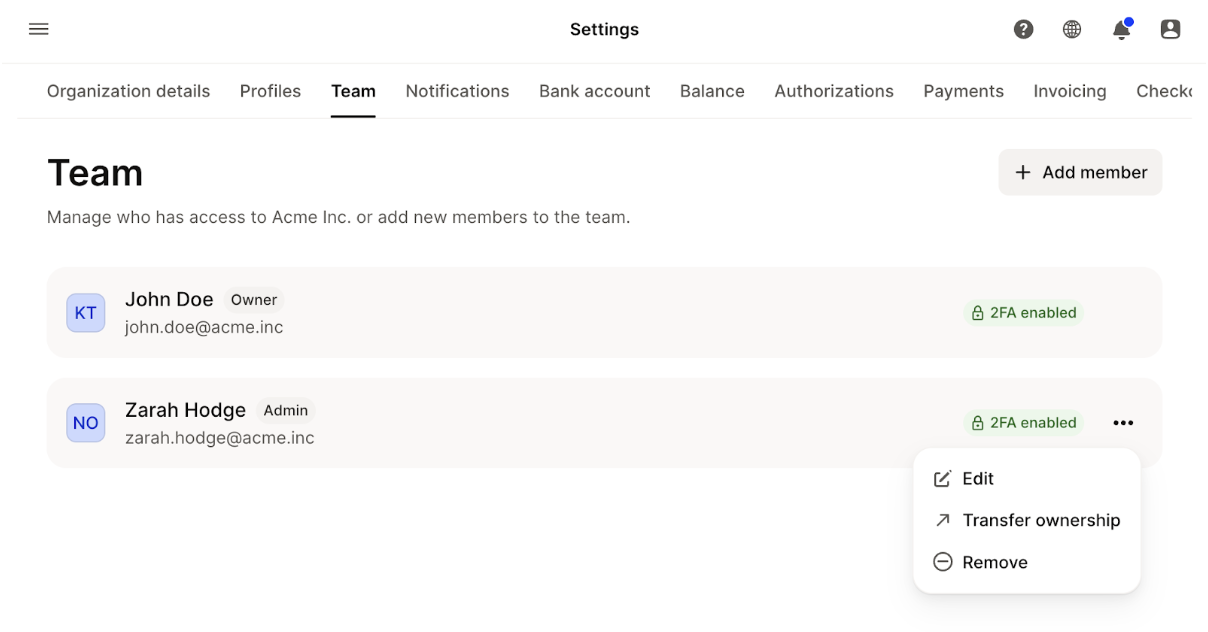
Task: Open the Bank account tab
Action: tap(594, 91)
